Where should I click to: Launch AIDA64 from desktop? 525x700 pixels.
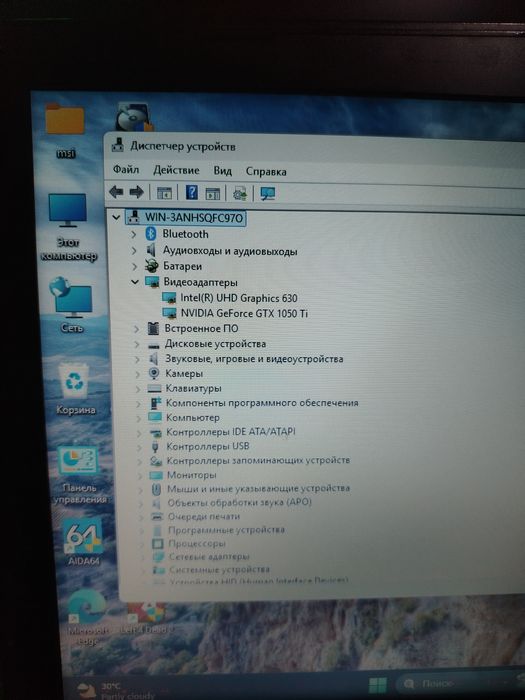pyautogui.click(x=83, y=542)
